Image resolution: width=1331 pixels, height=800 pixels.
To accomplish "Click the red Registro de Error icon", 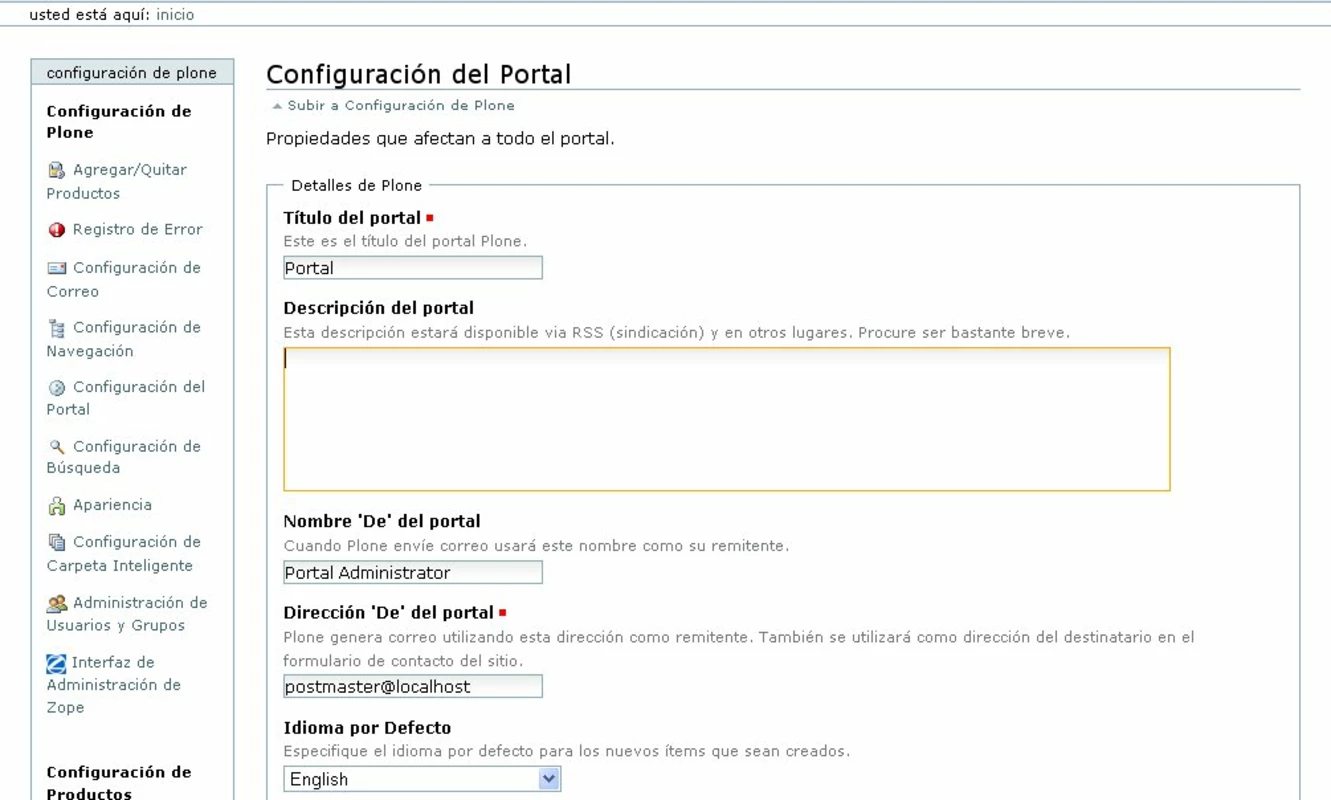I will pos(56,230).
